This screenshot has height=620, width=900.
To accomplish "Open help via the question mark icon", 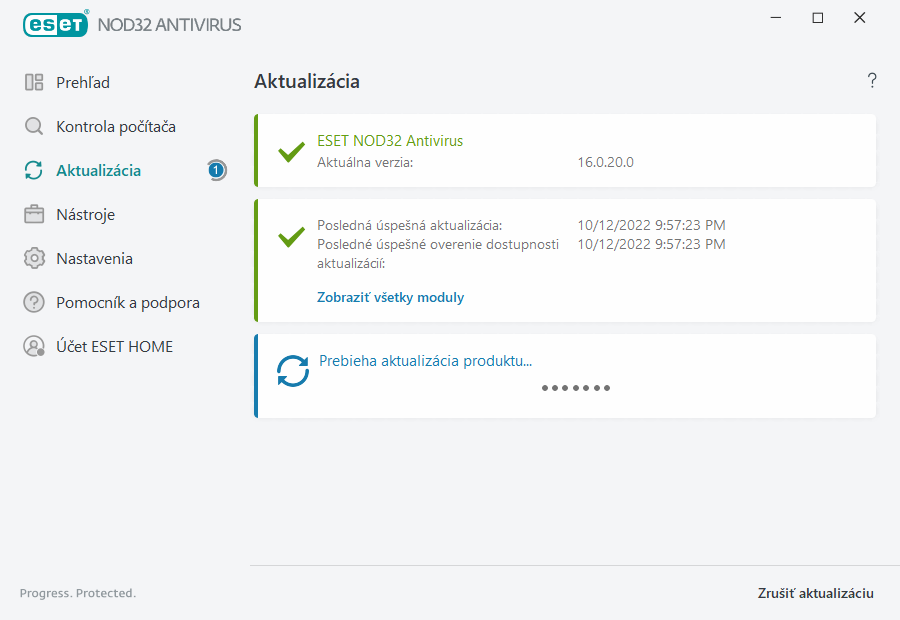I will click(872, 81).
